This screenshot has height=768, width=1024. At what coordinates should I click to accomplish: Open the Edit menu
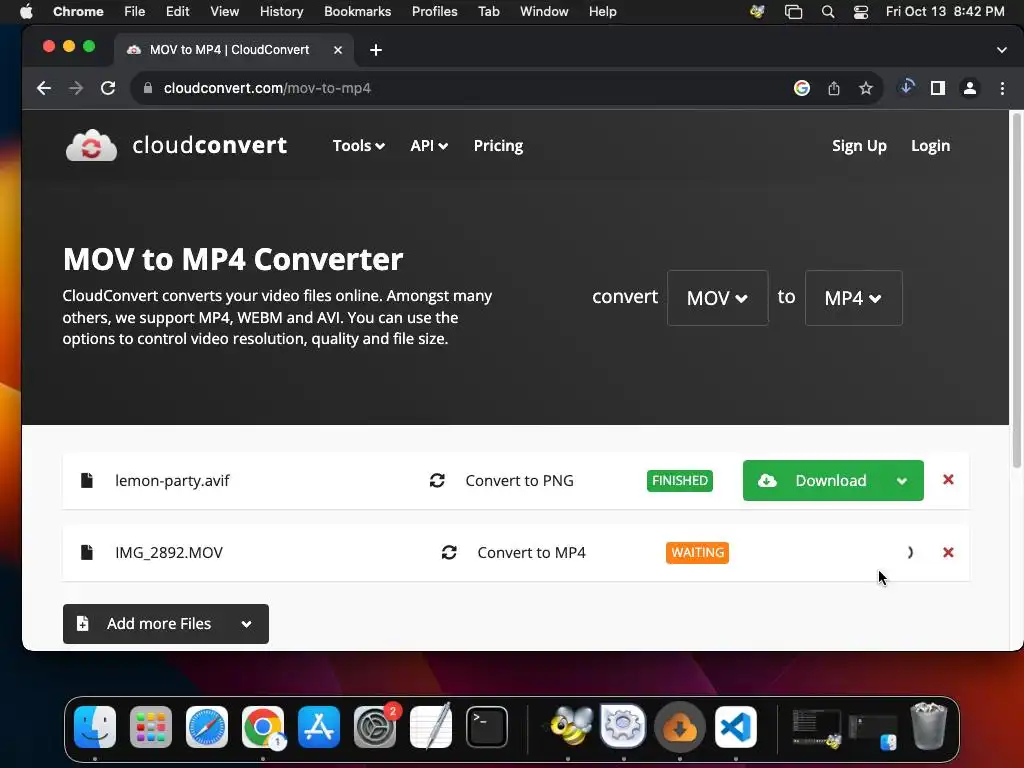click(177, 12)
